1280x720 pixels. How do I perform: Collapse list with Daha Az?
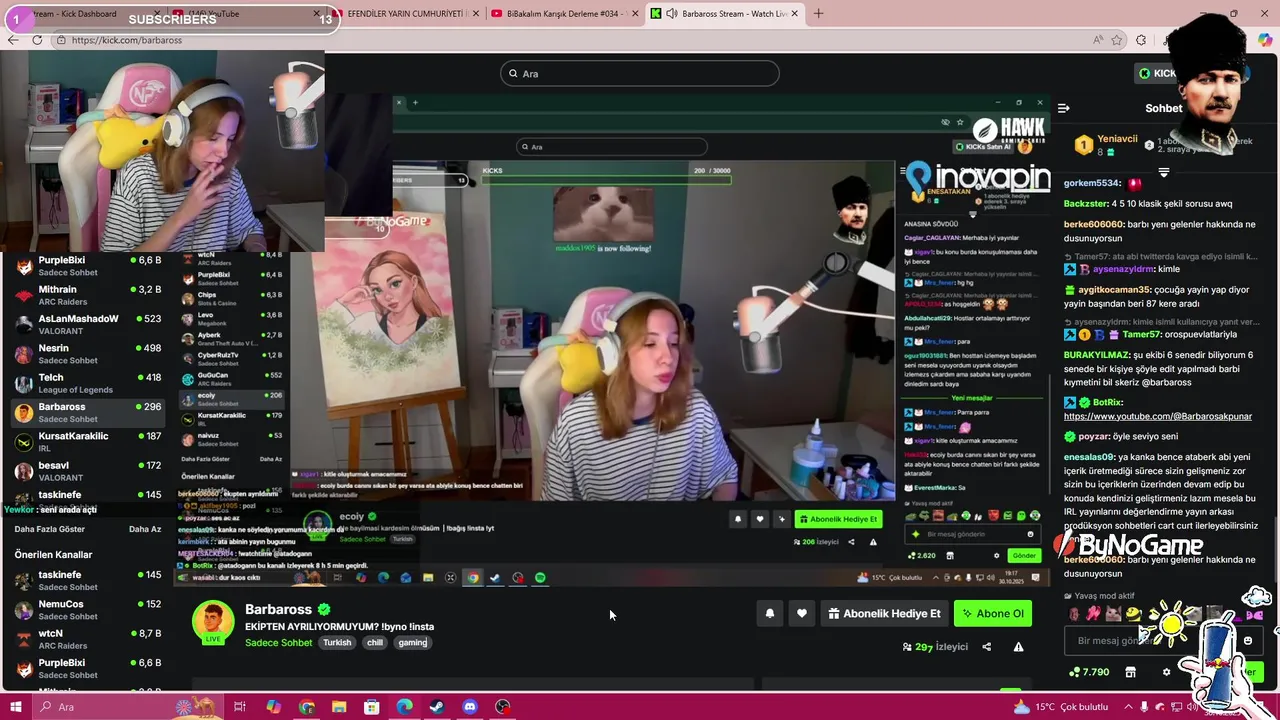(145, 529)
